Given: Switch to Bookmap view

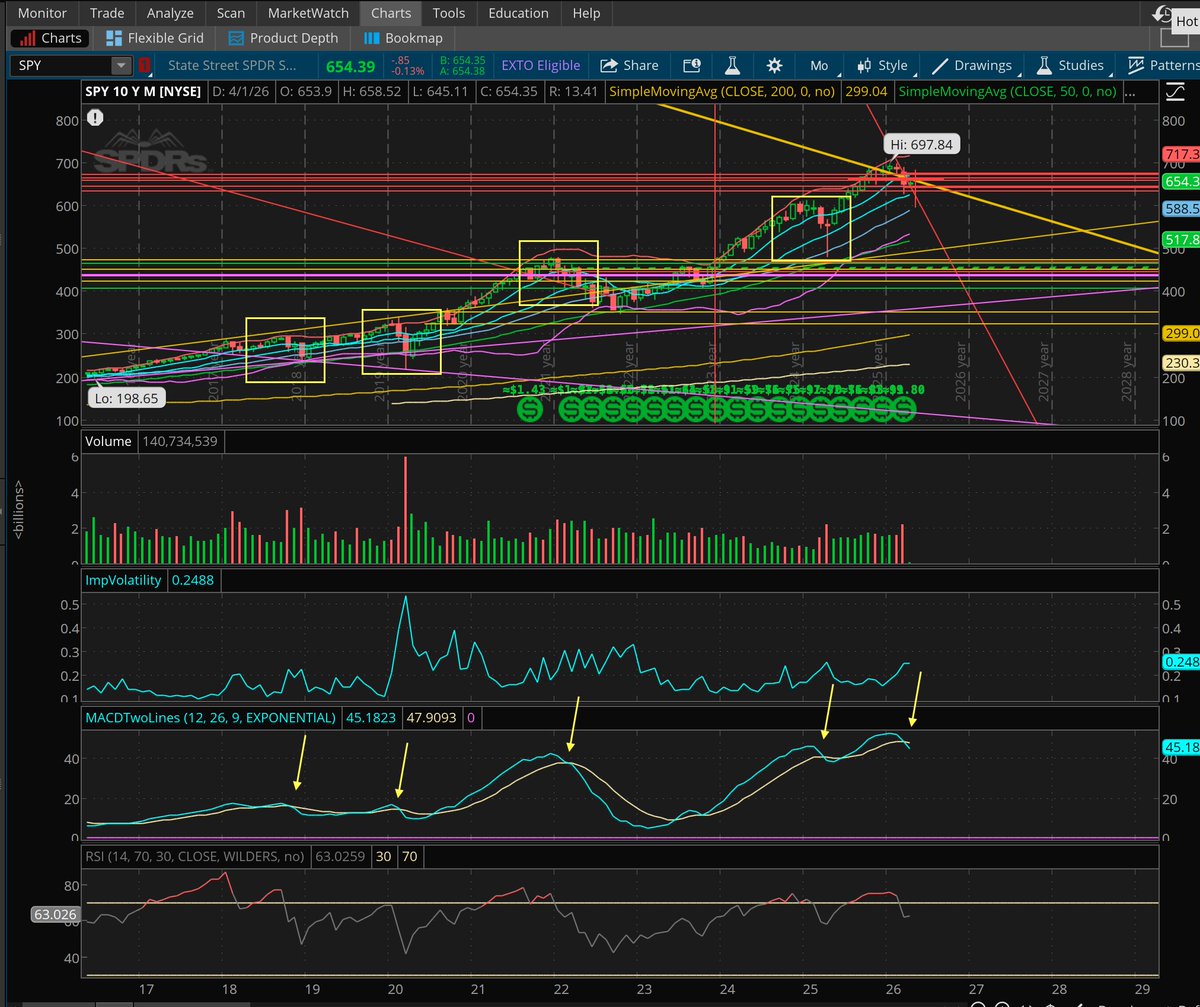Looking at the screenshot, I should pyautogui.click(x=403, y=38).
